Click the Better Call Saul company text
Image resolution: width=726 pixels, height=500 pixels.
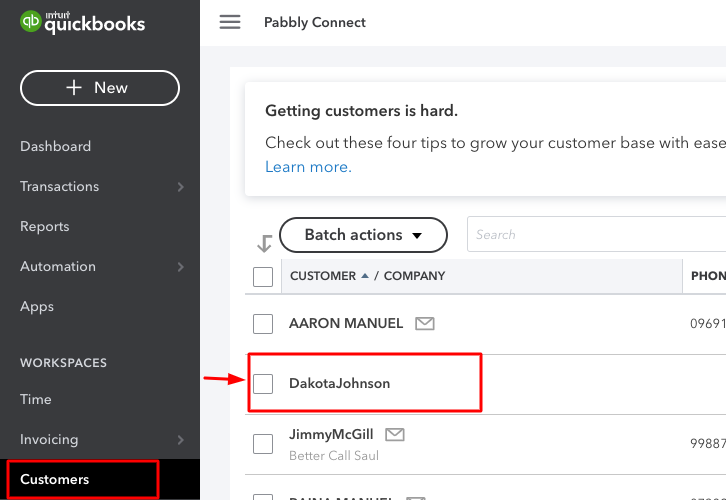tap(334, 456)
